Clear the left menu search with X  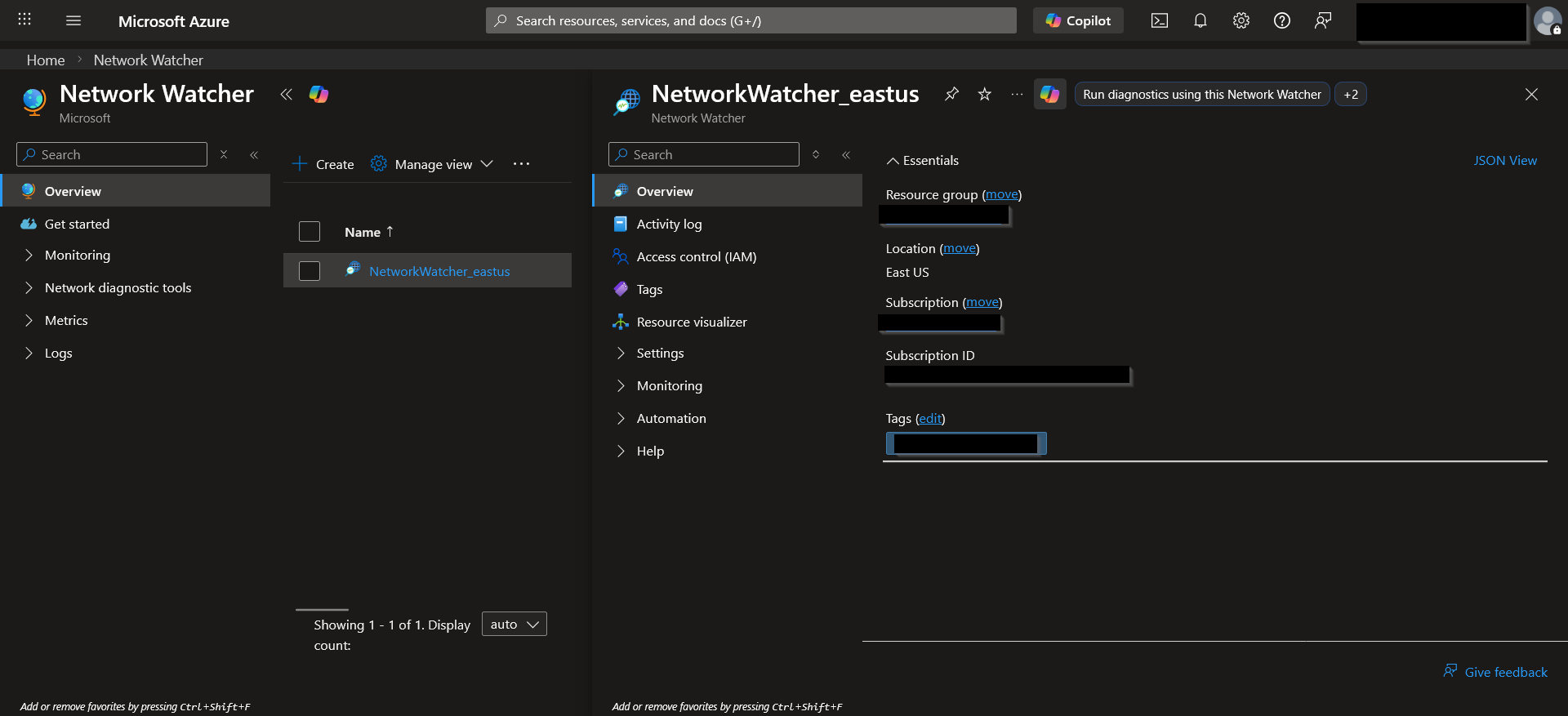(x=223, y=154)
